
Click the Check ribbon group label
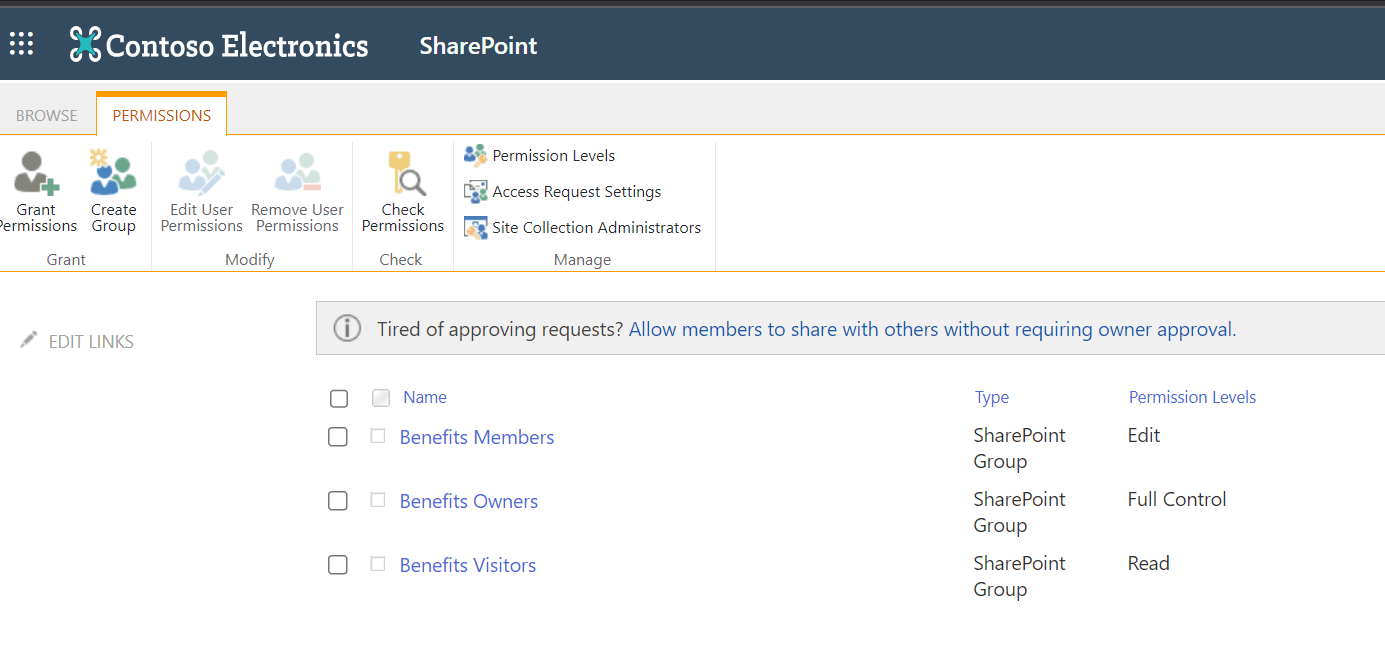click(401, 259)
